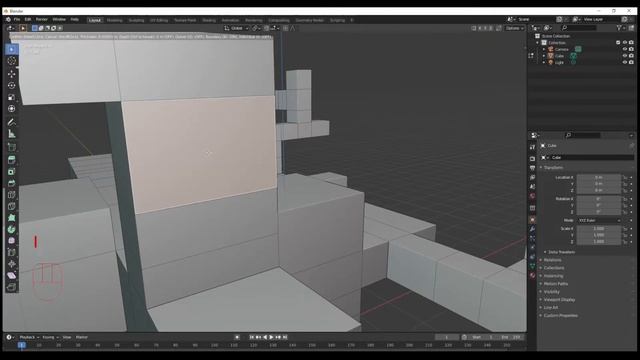Viewport: 640px width, 360px height.
Task: Expand the Viewport Display panel
Action: (559, 300)
